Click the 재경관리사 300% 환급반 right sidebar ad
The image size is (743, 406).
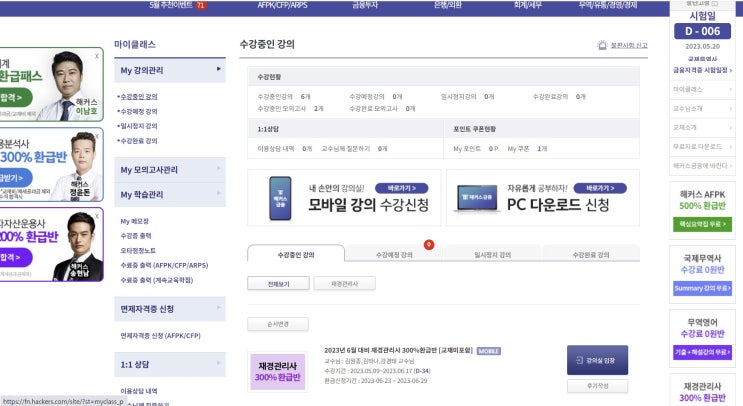(x=702, y=391)
